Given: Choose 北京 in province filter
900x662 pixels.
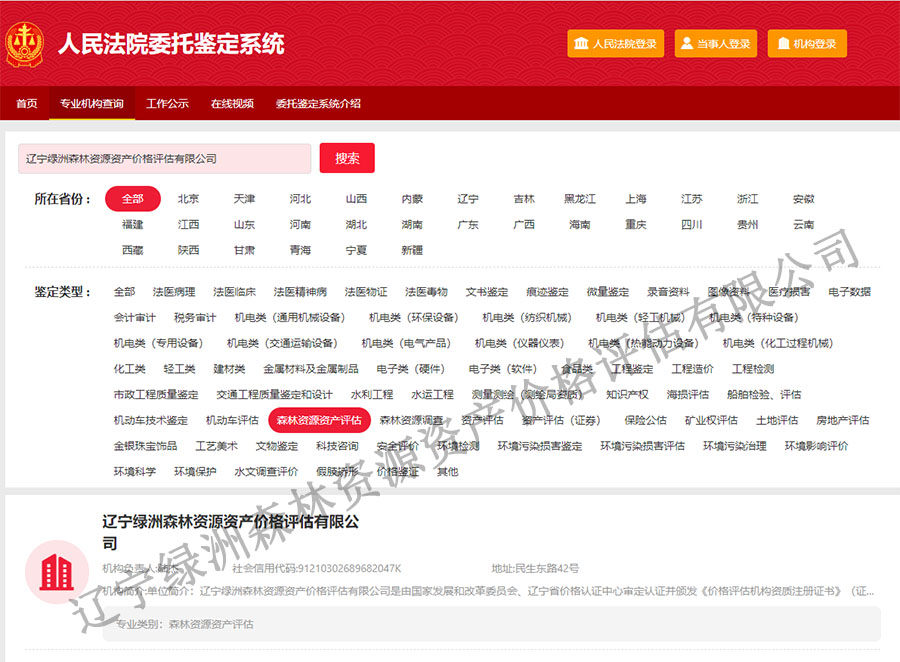Looking at the screenshot, I should point(188,199).
